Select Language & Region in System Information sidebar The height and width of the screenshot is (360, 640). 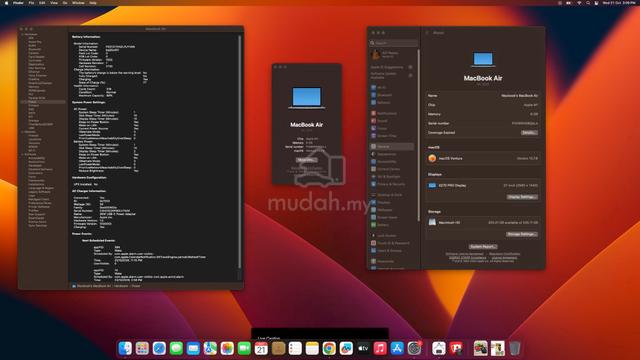41,188
